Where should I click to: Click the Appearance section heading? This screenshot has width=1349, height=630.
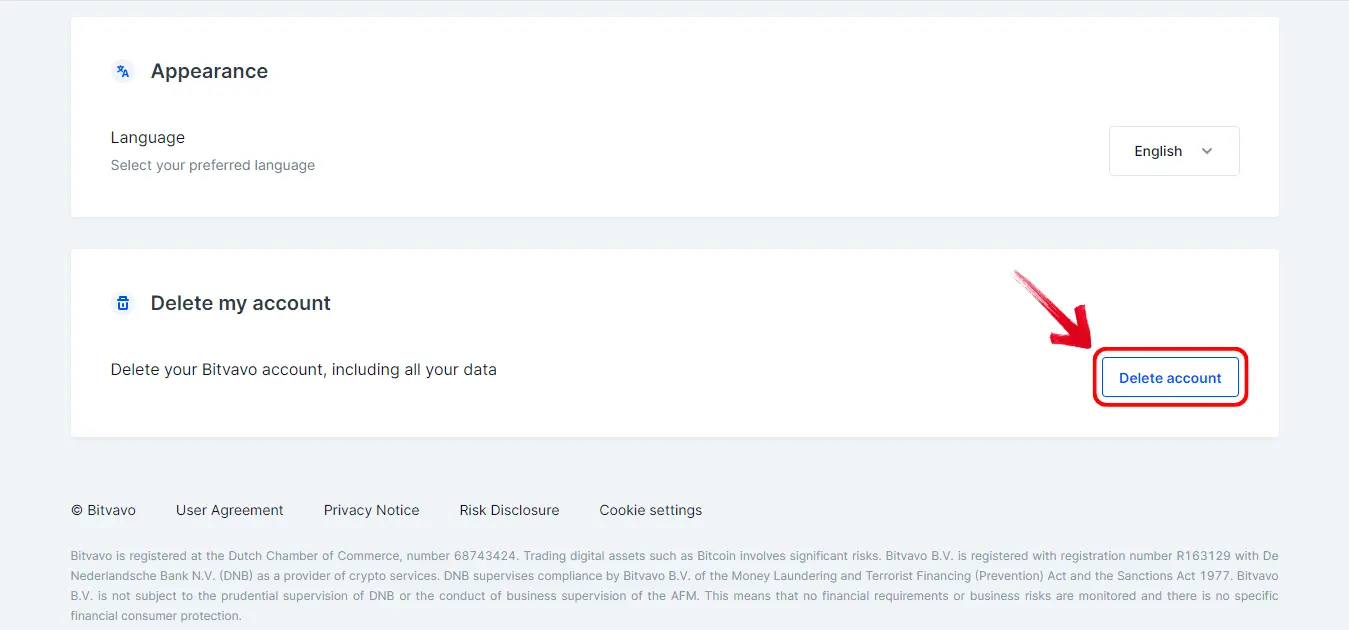[x=209, y=71]
